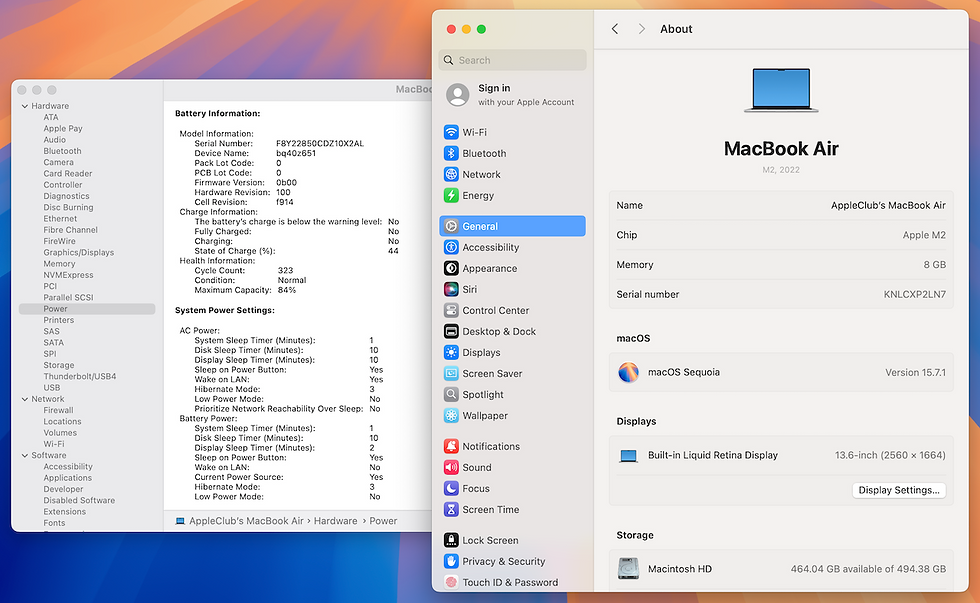This screenshot has height=603, width=980.
Task: Select Applications under Software in System Information
Action: tap(68, 478)
